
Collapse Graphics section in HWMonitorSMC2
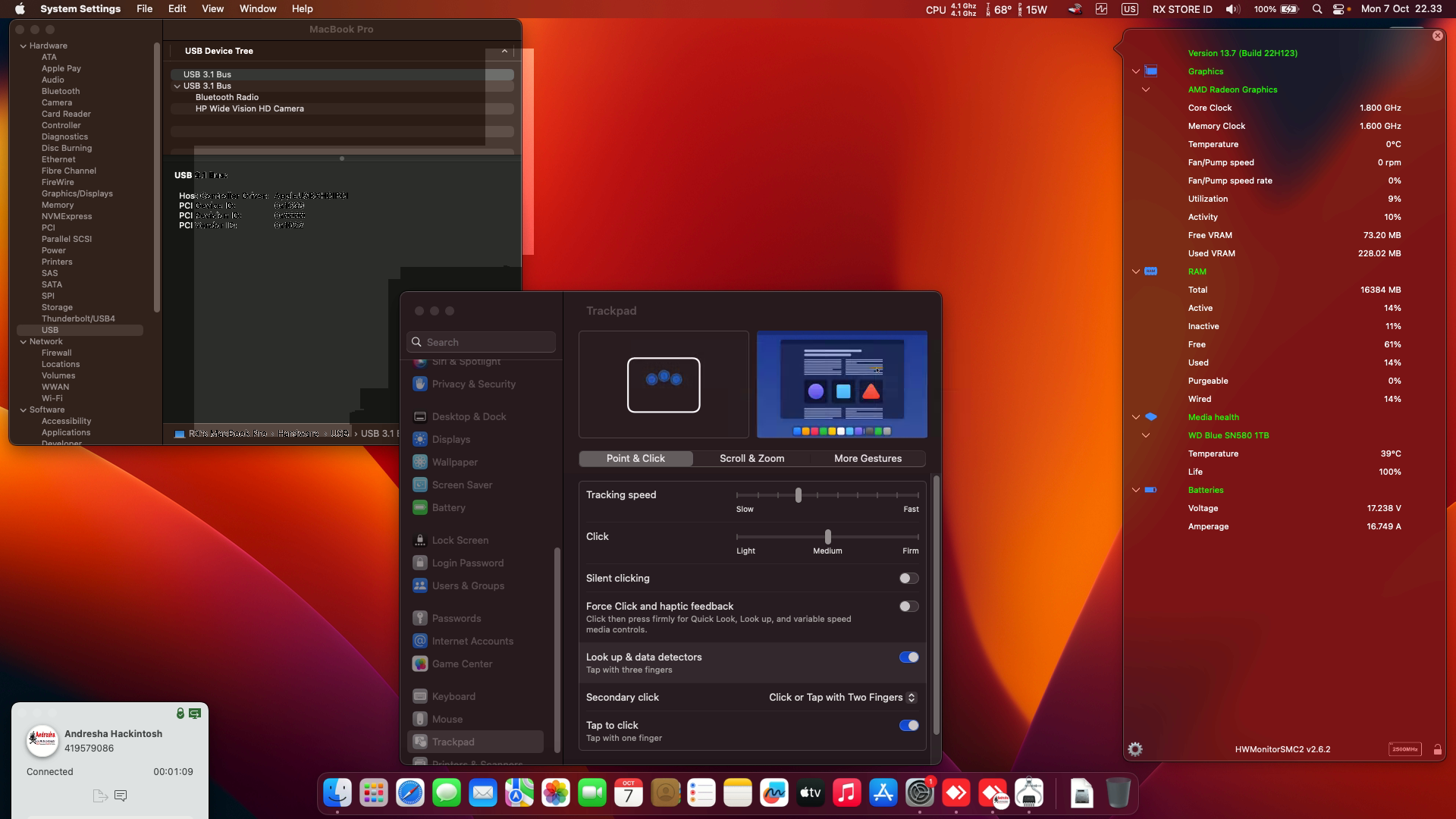(1135, 71)
